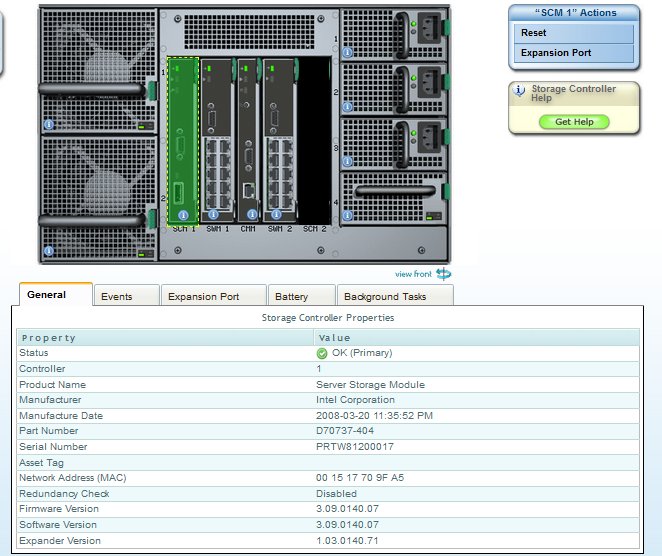Open info for power supply slot 4

point(347,215)
